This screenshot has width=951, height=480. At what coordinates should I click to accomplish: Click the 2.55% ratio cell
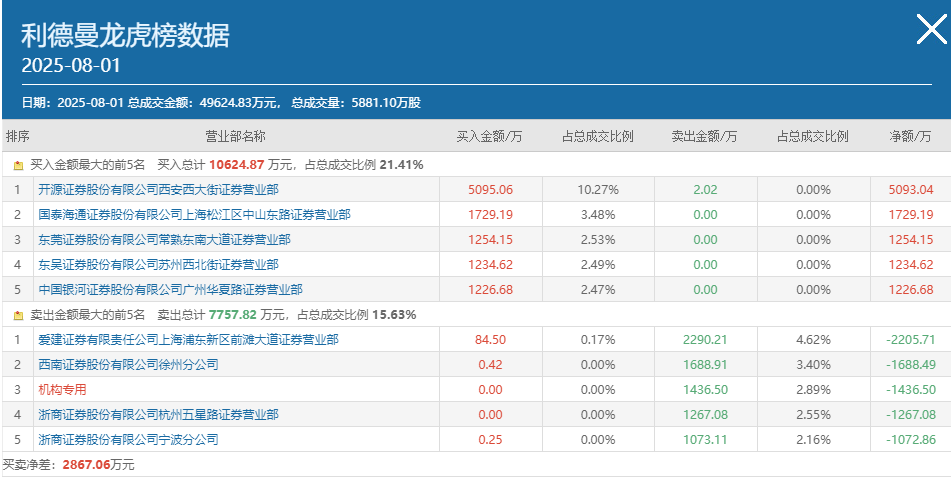pyautogui.click(x=813, y=414)
